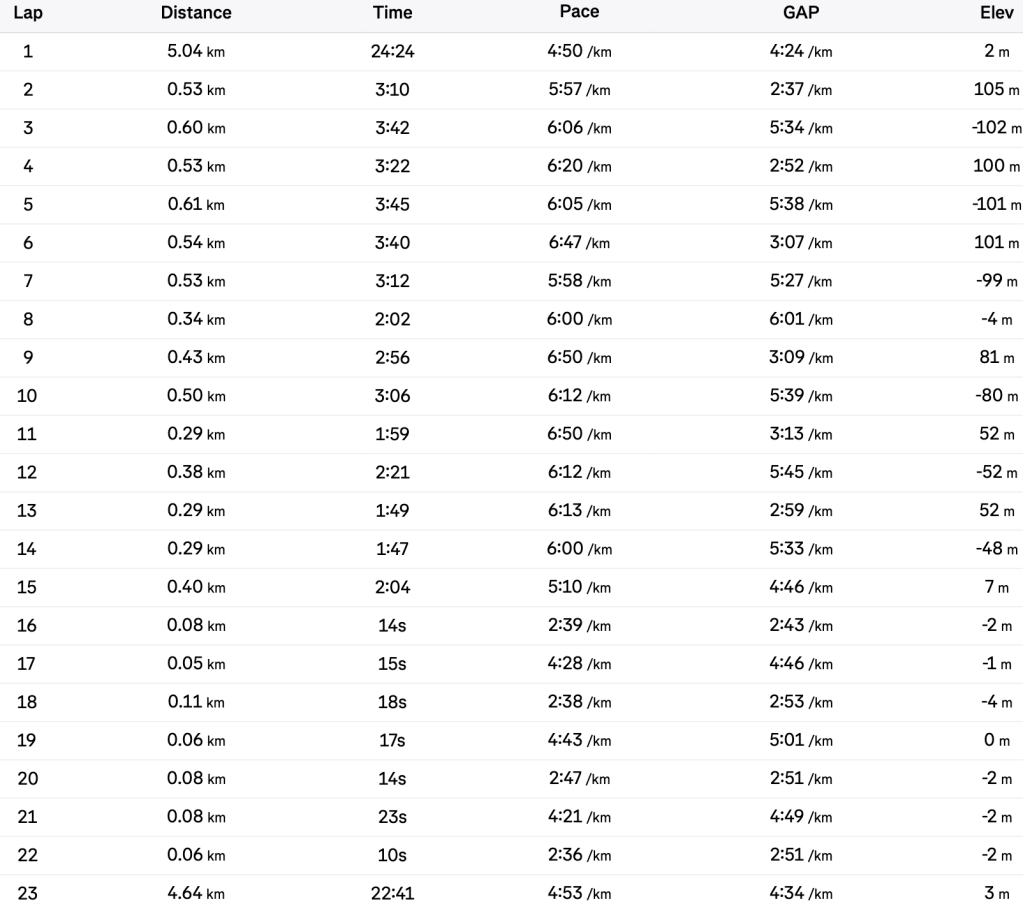Image resolution: width=1023 pixels, height=911 pixels.
Task: Click the GAP column header
Action: click(x=801, y=13)
